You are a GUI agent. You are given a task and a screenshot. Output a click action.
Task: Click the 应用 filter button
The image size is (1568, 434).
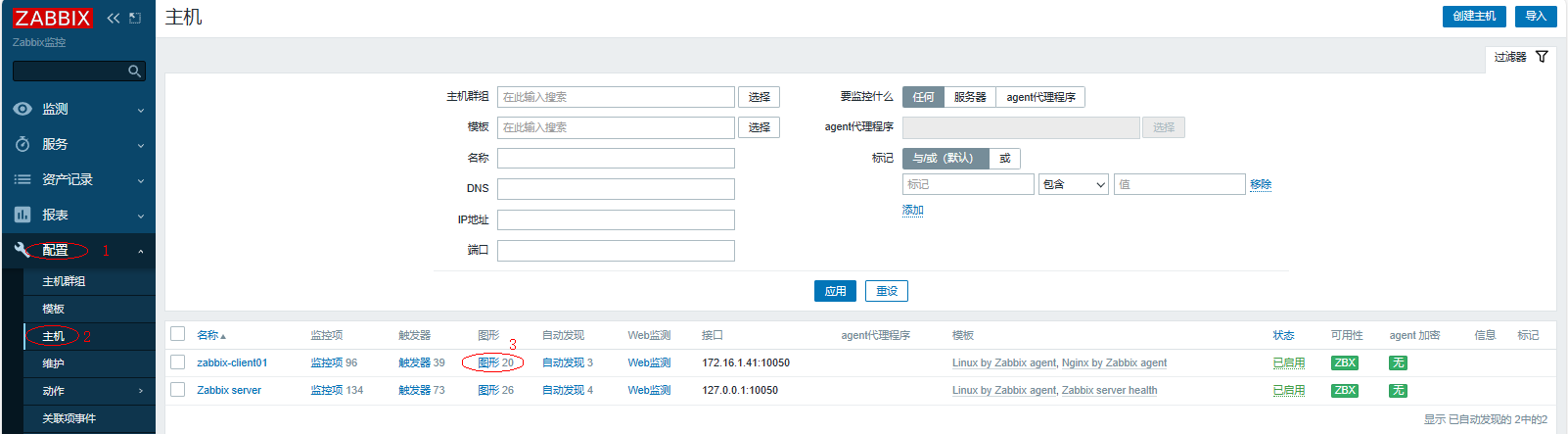[x=835, y=291]
